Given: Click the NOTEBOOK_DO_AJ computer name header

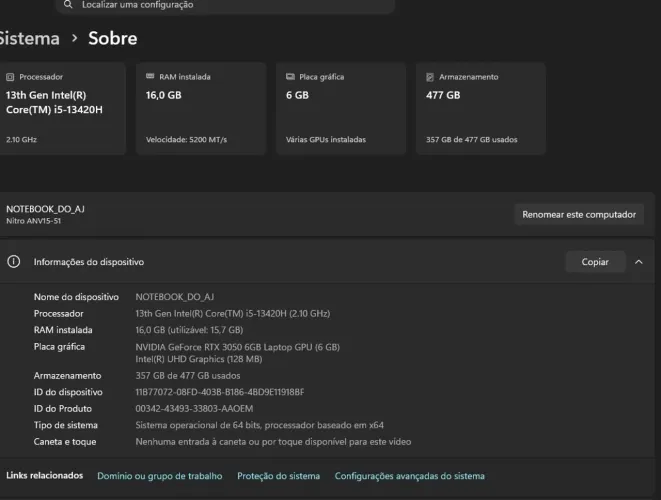Looking at the screenshot, I should click(x=45, y=209).
